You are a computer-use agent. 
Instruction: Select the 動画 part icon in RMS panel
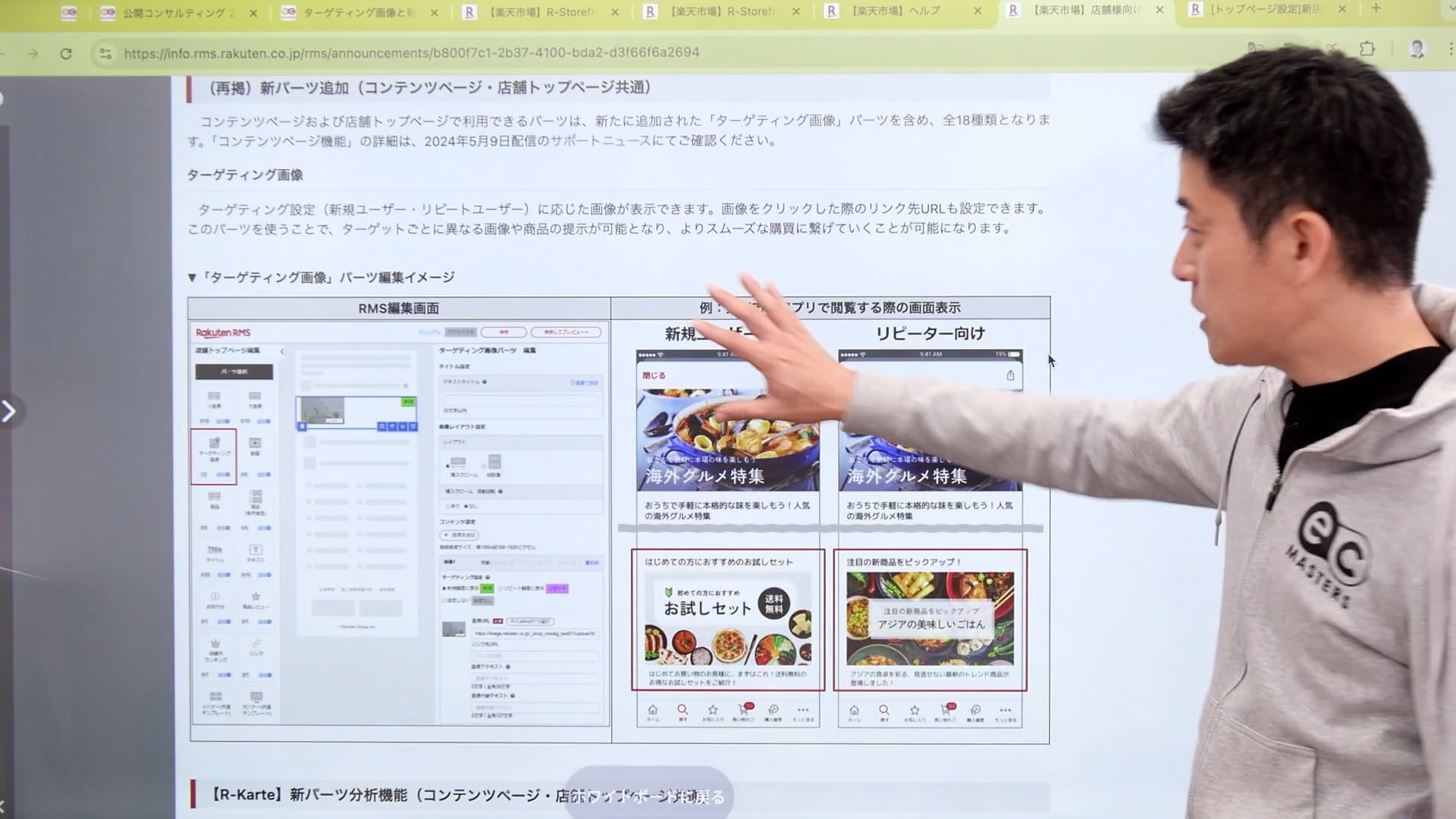point(255,447)
